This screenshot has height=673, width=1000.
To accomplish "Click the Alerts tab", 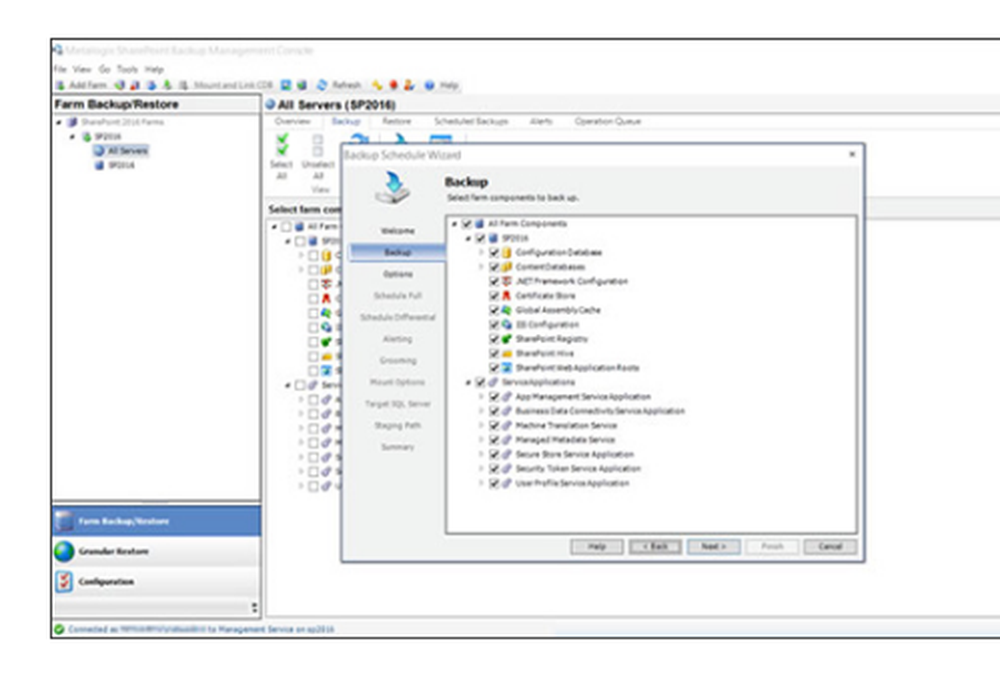I will [x=541, y=121].
